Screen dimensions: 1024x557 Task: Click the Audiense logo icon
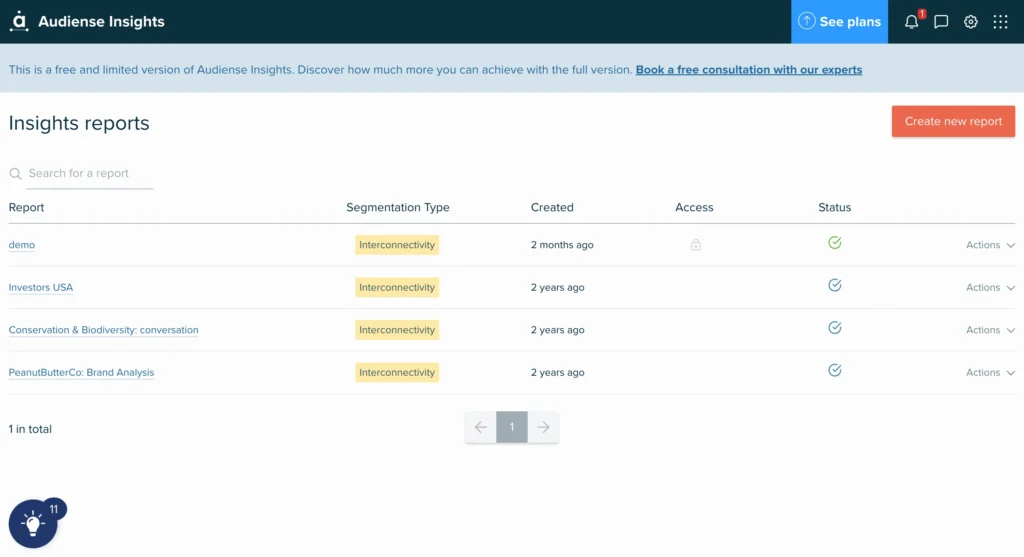click(x=19, y=21)
